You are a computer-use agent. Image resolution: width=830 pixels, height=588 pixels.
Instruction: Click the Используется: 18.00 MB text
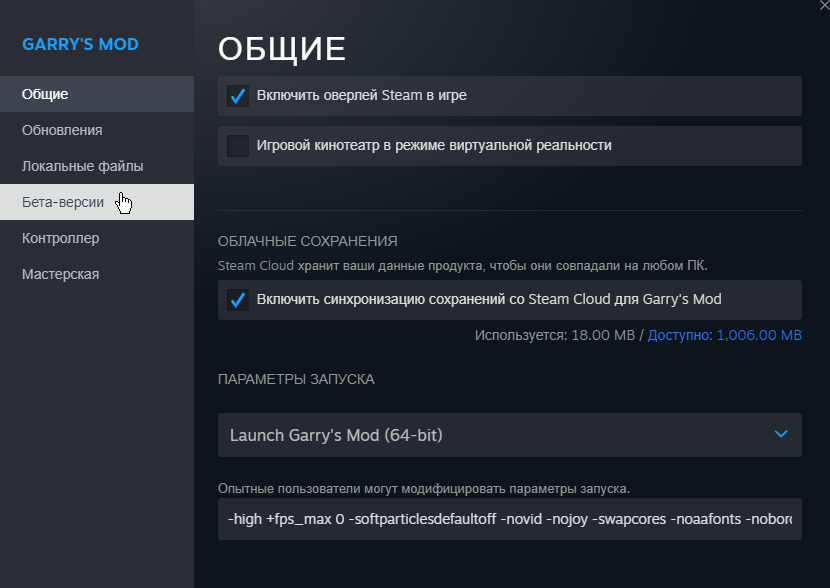554,336
